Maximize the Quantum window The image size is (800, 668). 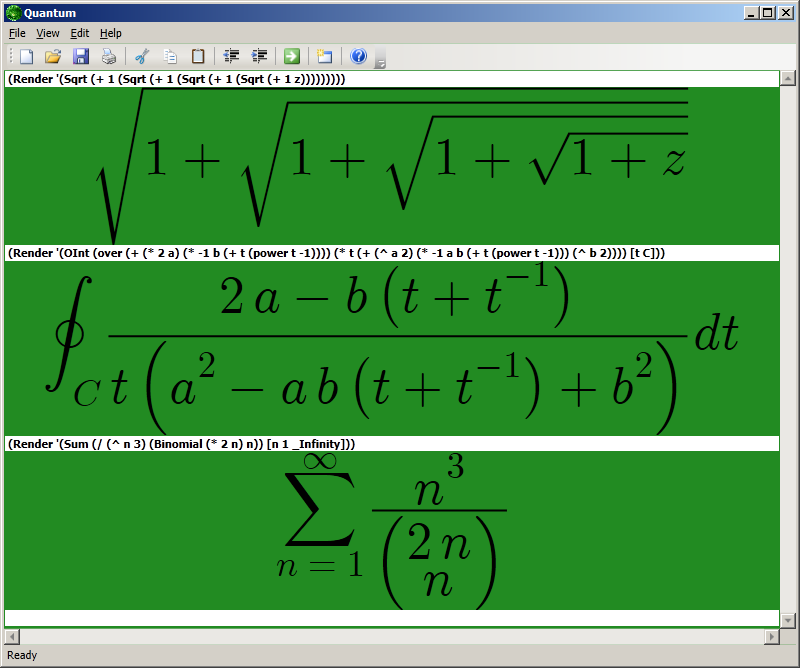[x=767, y=13]
